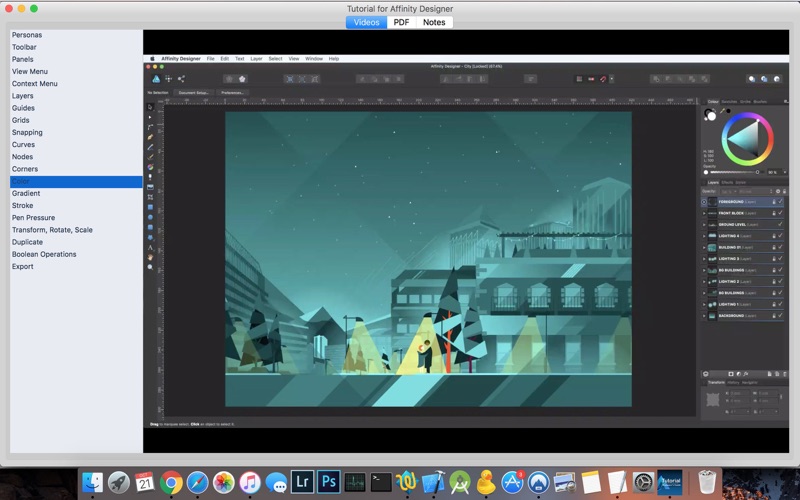This screenshot has height=500, width=800.
Task: Expand the BUILDING 01 layer group
Action: (704, 247)
